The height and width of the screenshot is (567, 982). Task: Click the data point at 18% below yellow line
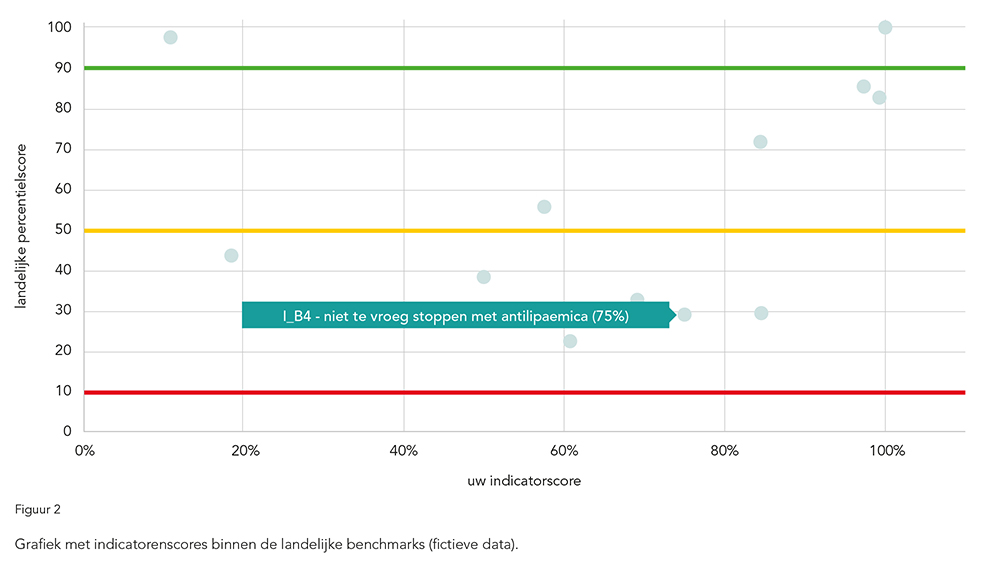tap(231, 255)
